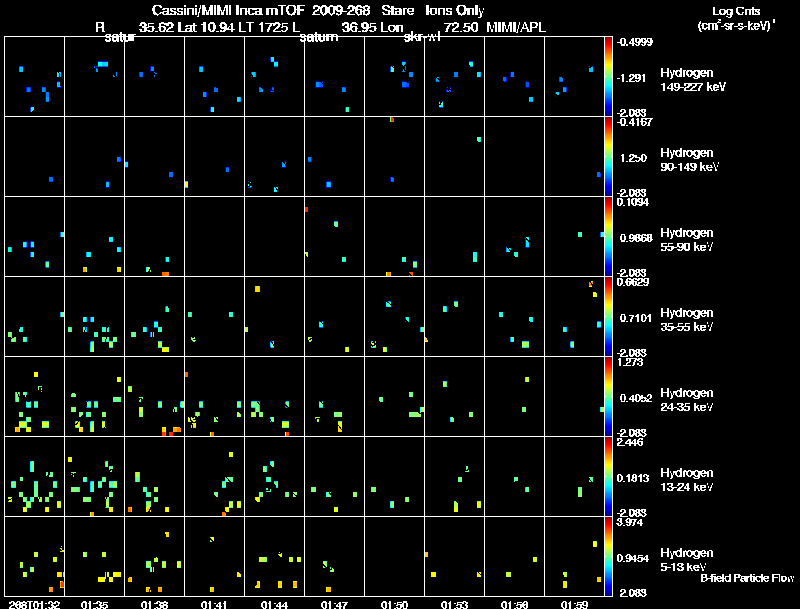
Task: Click the colorbar value '0.7101'
Action: pyautogui.click(x=636, y=318)
